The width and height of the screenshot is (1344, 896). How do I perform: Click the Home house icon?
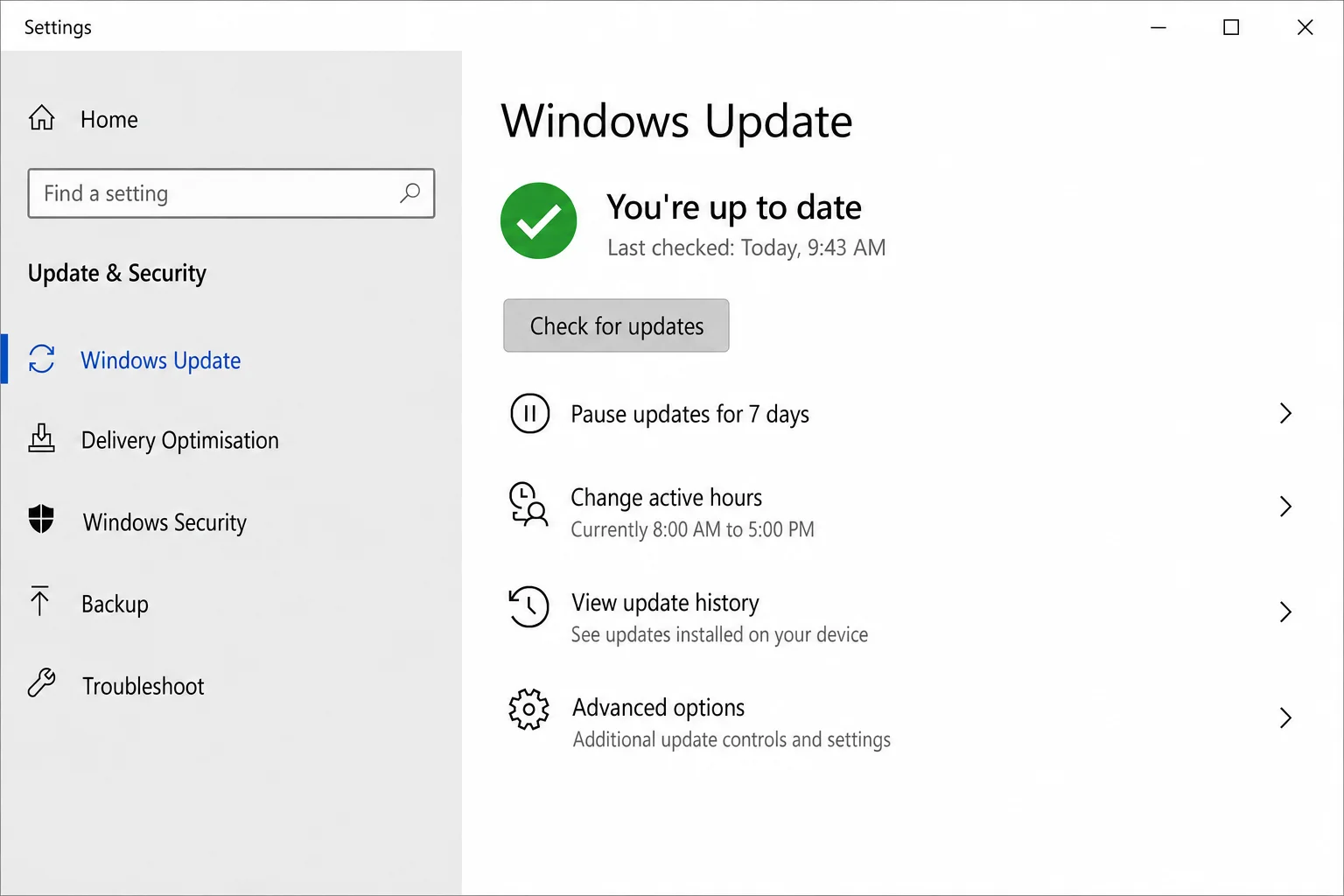pyautogui.click(x=41, y=118)
